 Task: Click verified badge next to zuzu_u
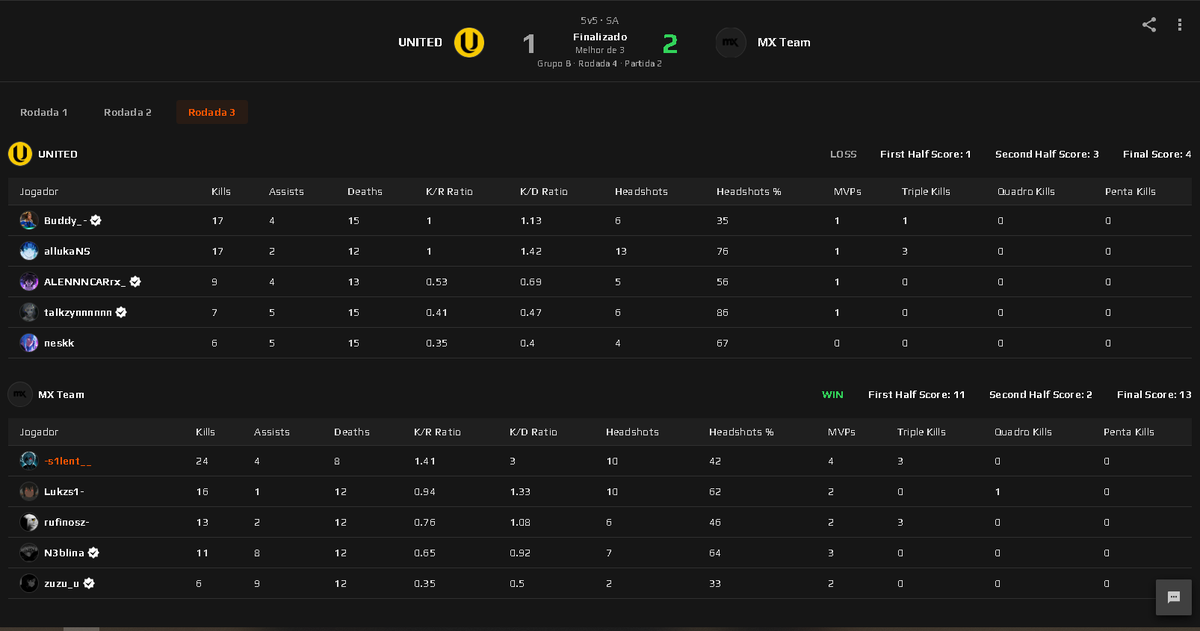coord(89,583)
